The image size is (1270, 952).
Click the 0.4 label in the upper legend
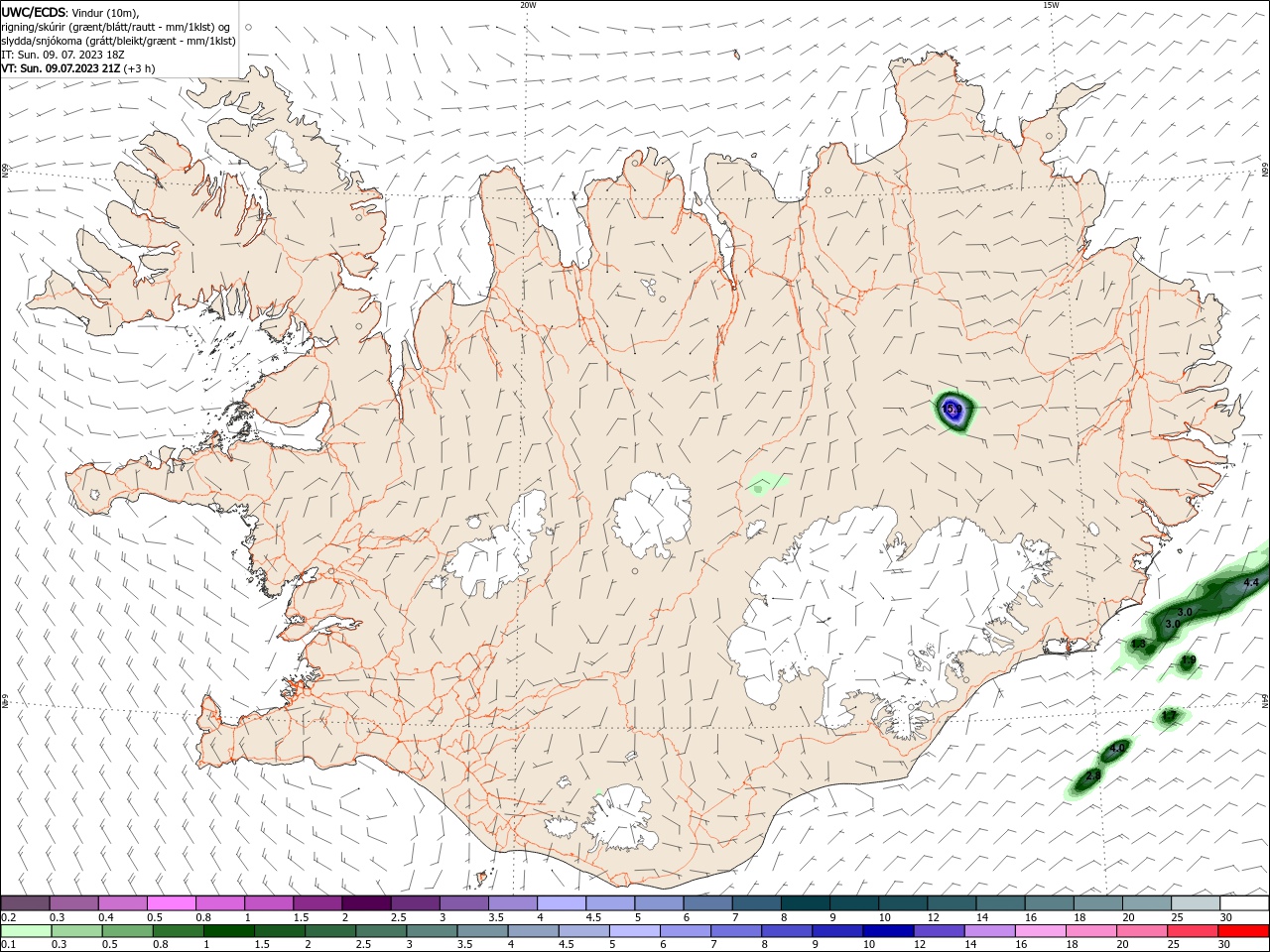pos(106,917)
